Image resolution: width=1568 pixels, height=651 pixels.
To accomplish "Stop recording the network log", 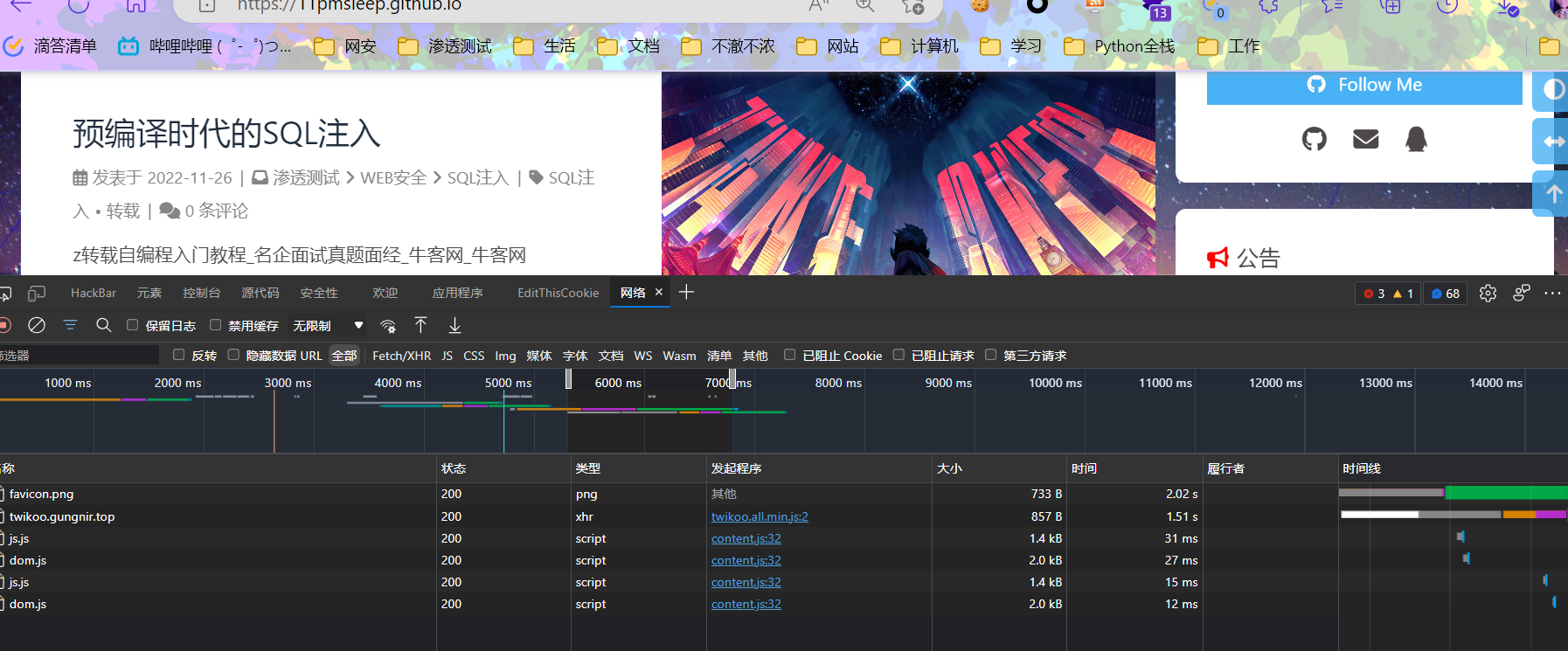I will pyautogui.click(x=4, y=325).
